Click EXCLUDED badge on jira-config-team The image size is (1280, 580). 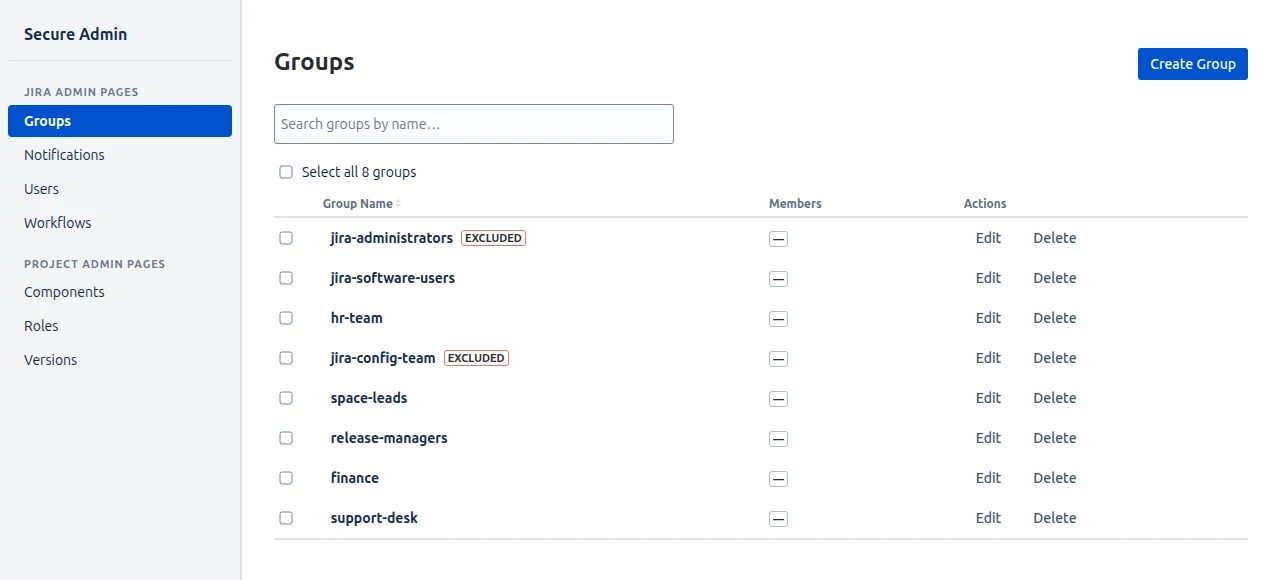tap(476, 358)
